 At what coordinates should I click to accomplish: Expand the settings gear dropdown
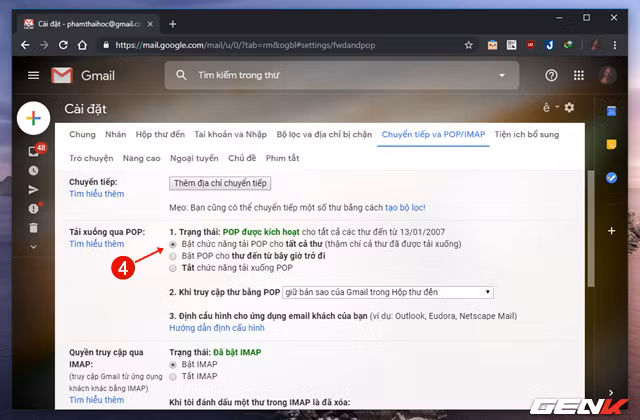569,108
